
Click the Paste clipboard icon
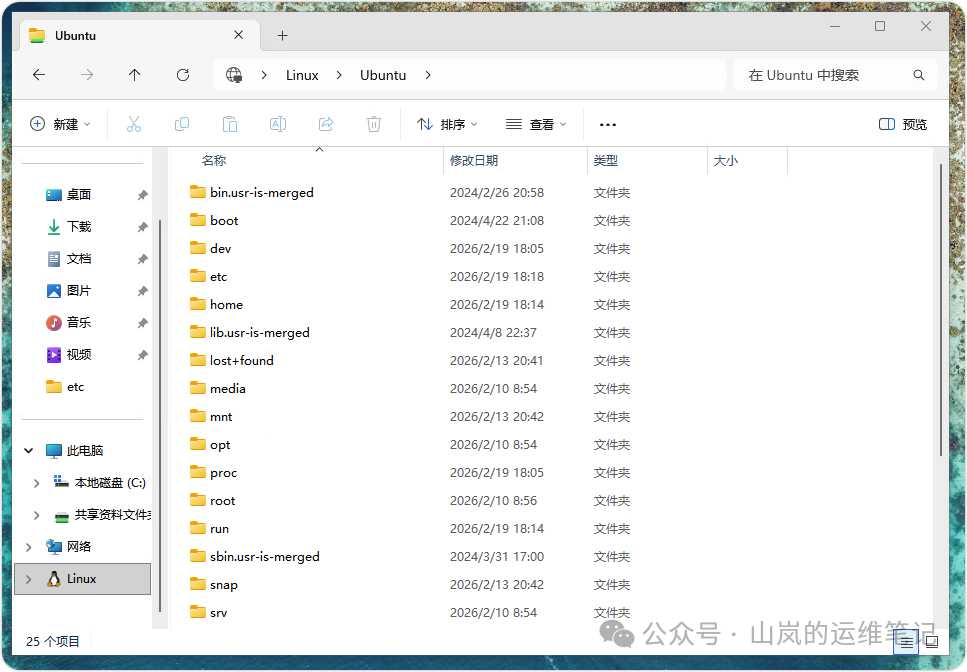(x=230, y=125)
